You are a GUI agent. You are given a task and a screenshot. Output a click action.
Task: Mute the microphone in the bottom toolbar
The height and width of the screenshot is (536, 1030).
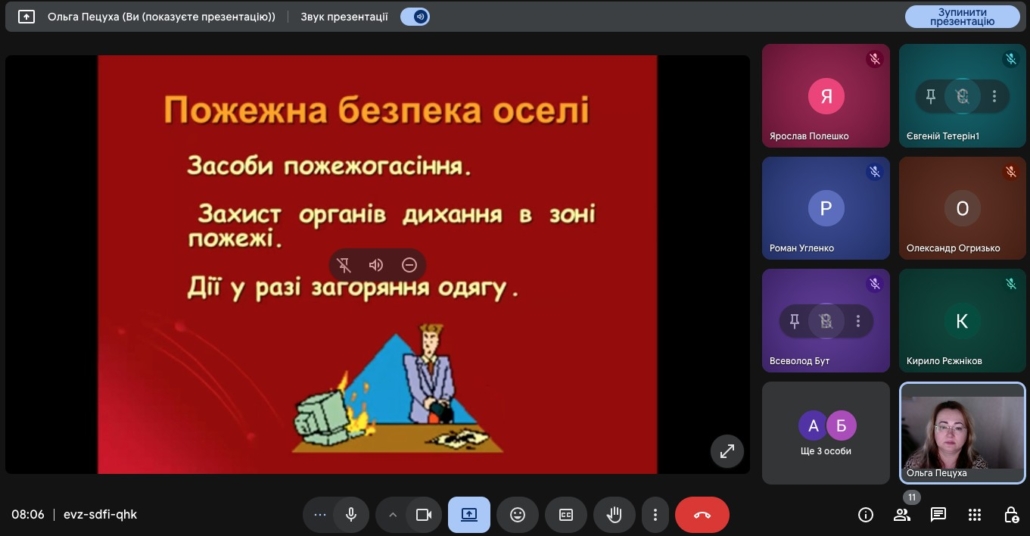351,515
